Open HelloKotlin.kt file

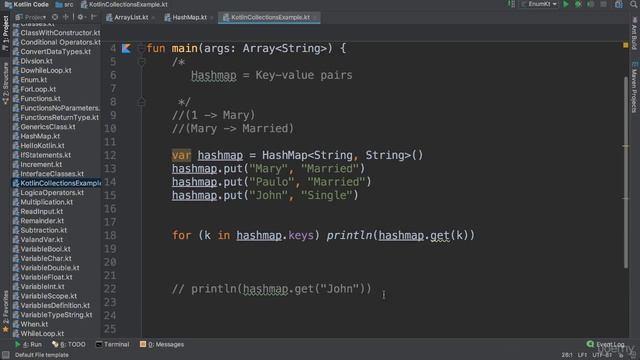click(38, 145)
